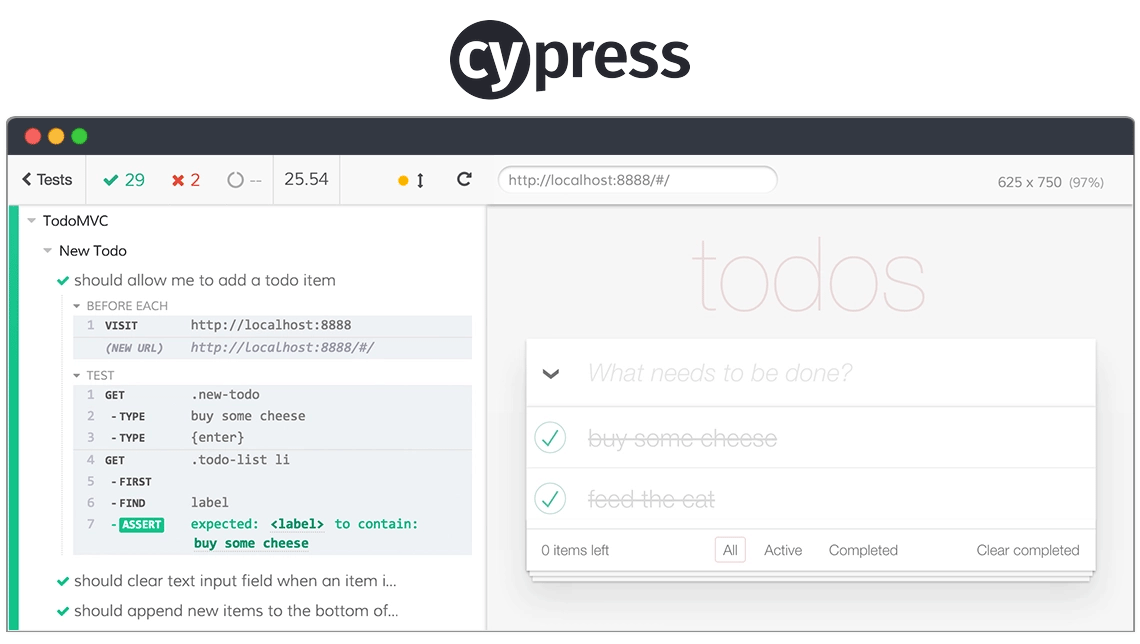Reload tests with the refresh icon

click(465, 179)
